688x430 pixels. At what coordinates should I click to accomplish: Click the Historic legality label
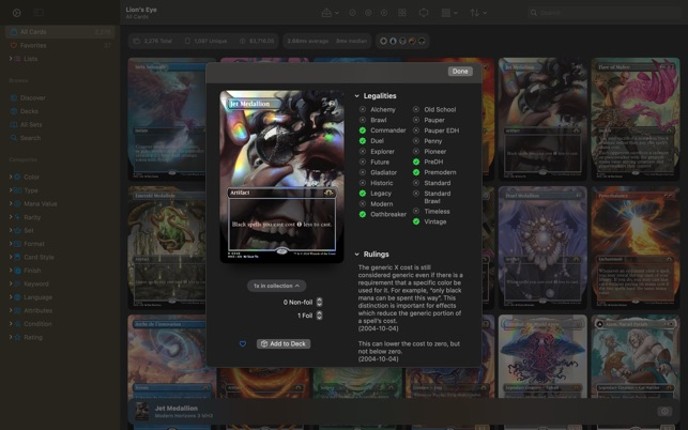[x=382, y=183]
